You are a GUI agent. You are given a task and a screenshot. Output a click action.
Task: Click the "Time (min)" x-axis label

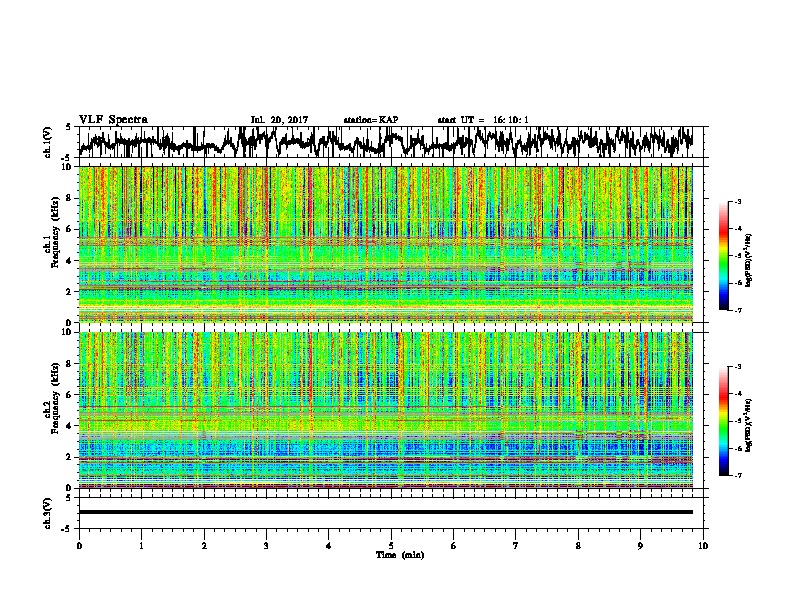pyautogui.click(x=400, y=555)
